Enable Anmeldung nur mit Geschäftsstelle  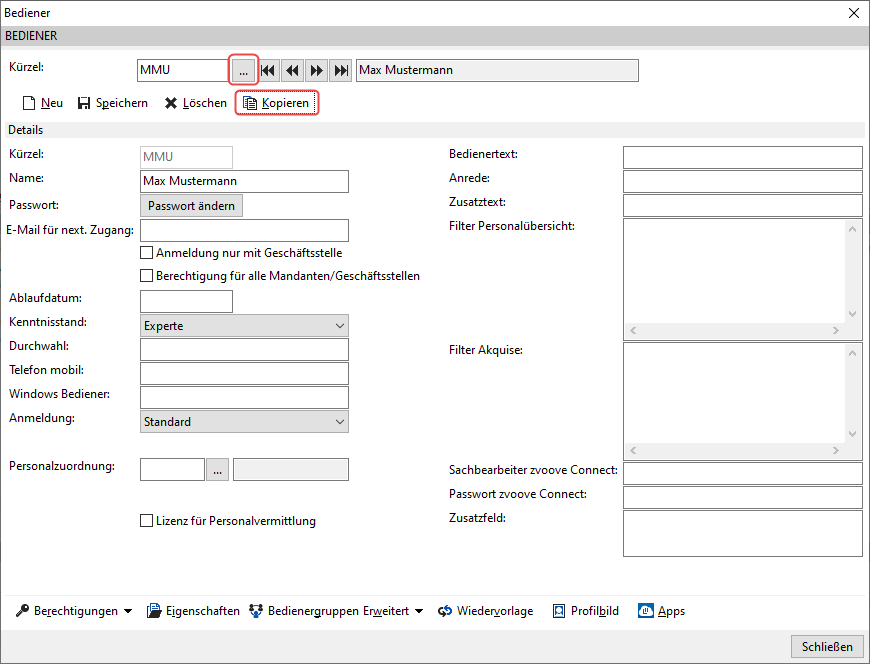point(146,253)
